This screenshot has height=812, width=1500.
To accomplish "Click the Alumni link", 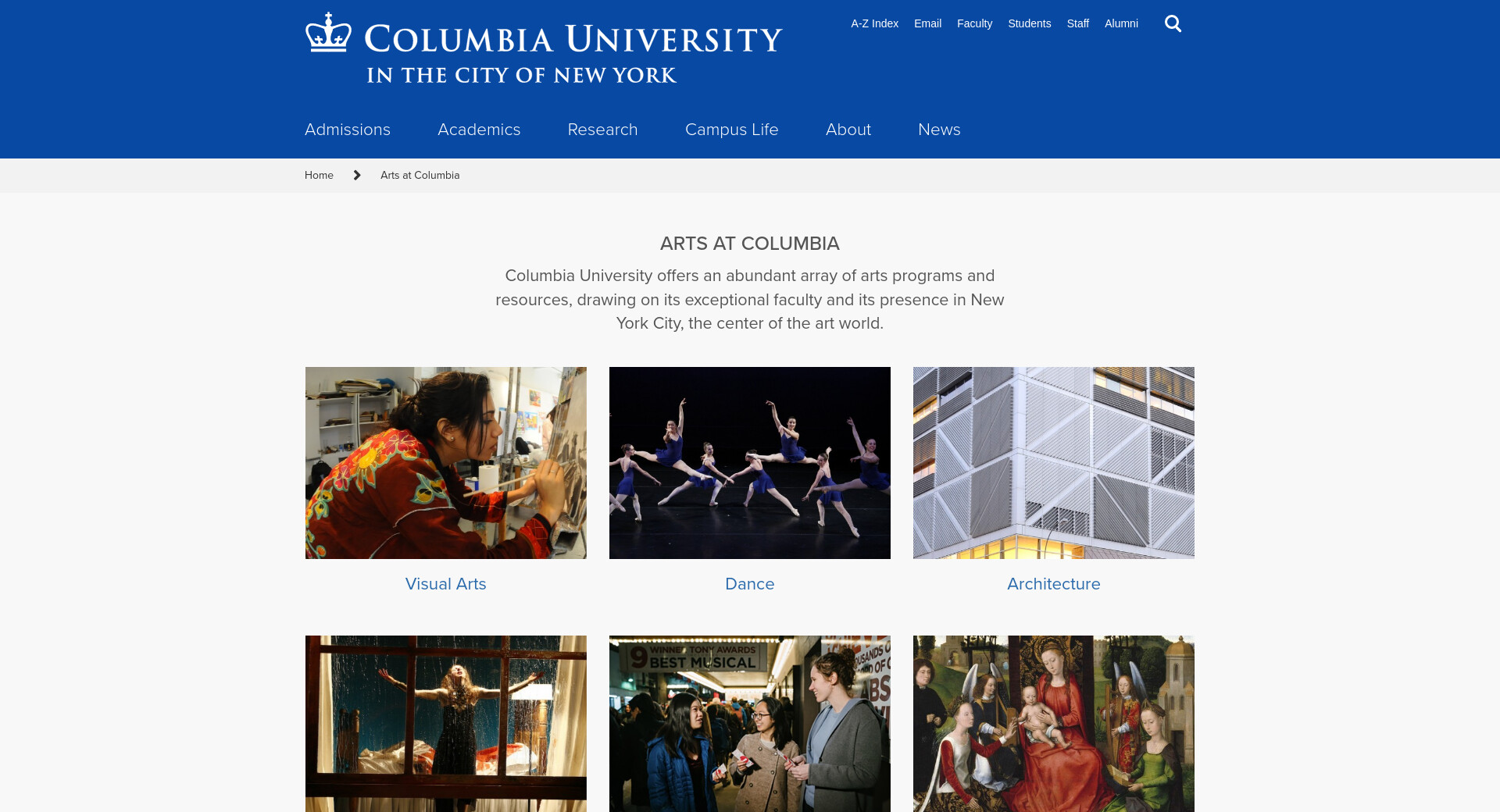I will 1121,23.
